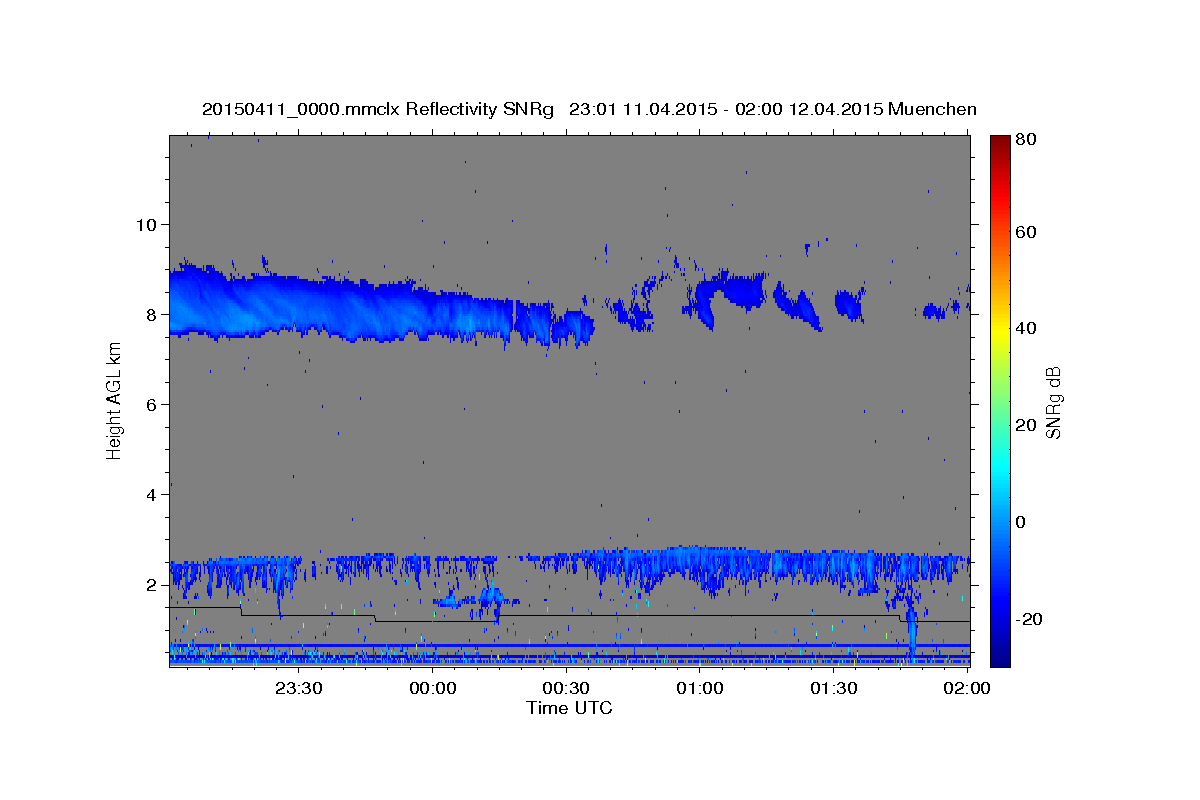Click the height tick label 8
The width and height of the screenshot is (1200, 800).
[152, 314]
